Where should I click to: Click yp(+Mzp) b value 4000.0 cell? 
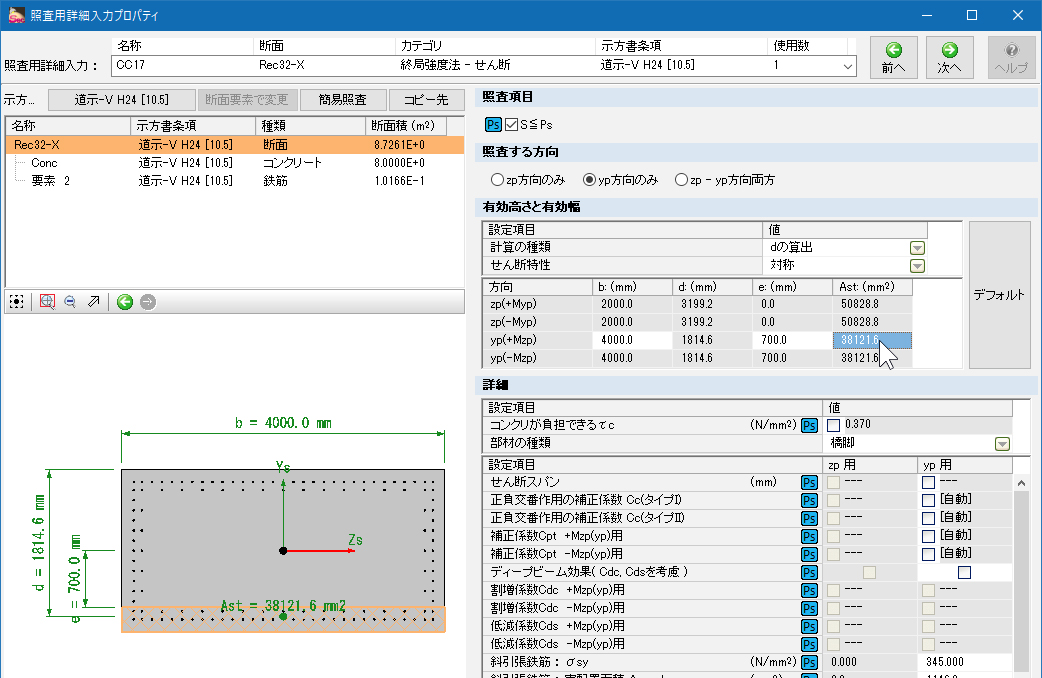click(x=632, y=340)
